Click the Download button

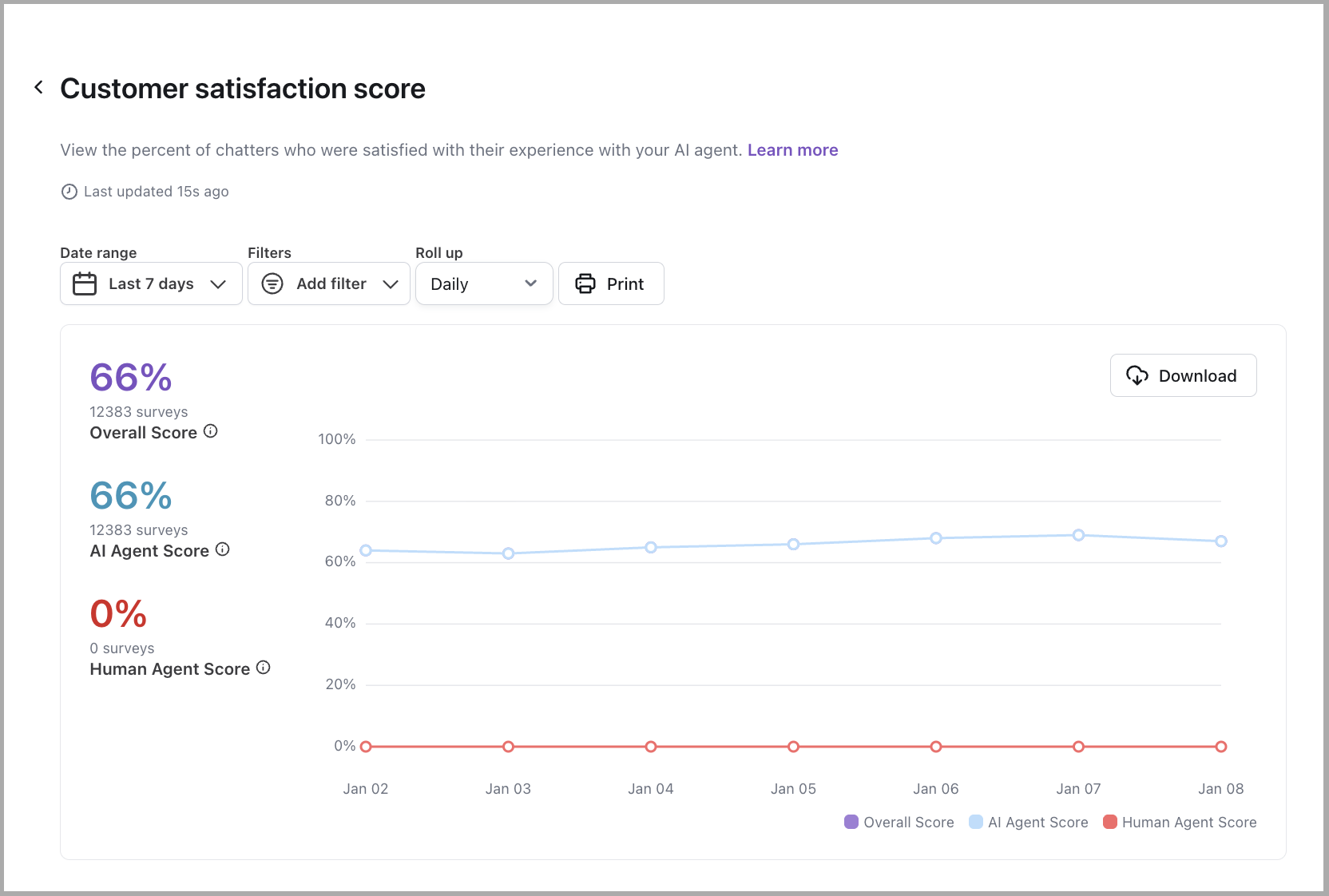point(1183,375)
